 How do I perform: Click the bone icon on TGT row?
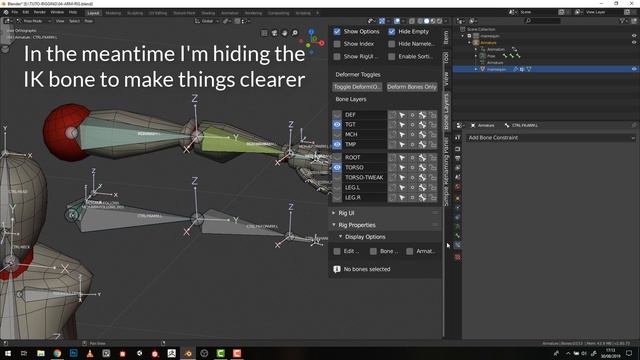pos(422,125)
